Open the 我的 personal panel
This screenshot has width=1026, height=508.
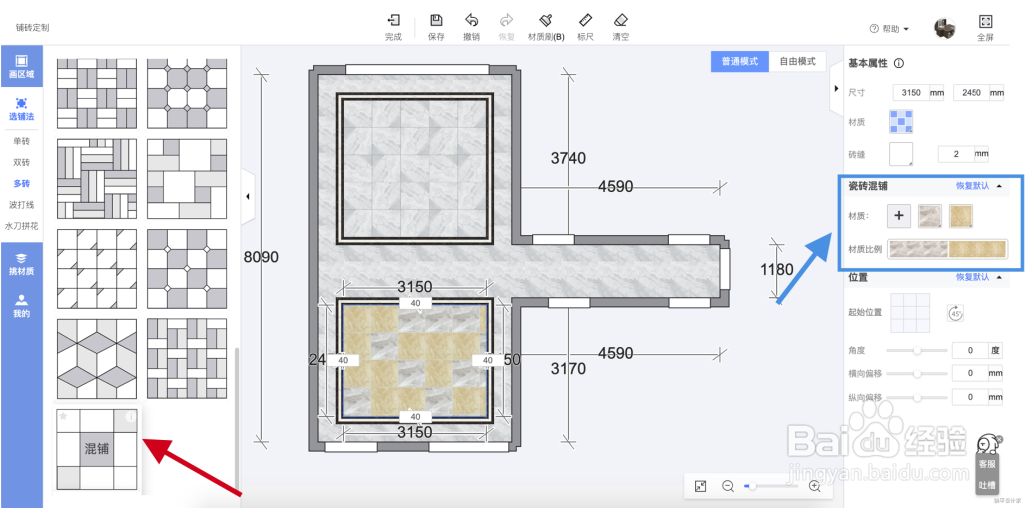pyautogui.click(x=21, y=306)
